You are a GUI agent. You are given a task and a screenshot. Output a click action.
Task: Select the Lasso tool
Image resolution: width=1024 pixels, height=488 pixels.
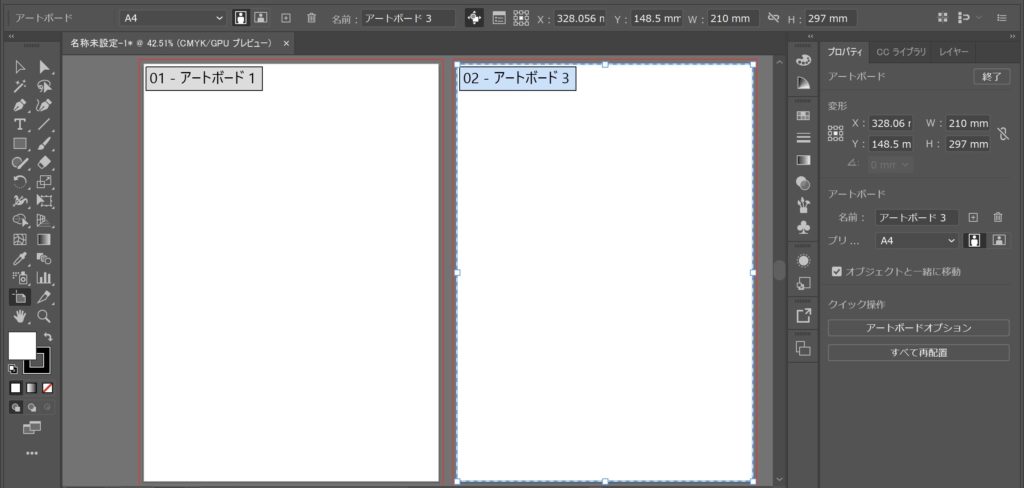coord(44,86)
